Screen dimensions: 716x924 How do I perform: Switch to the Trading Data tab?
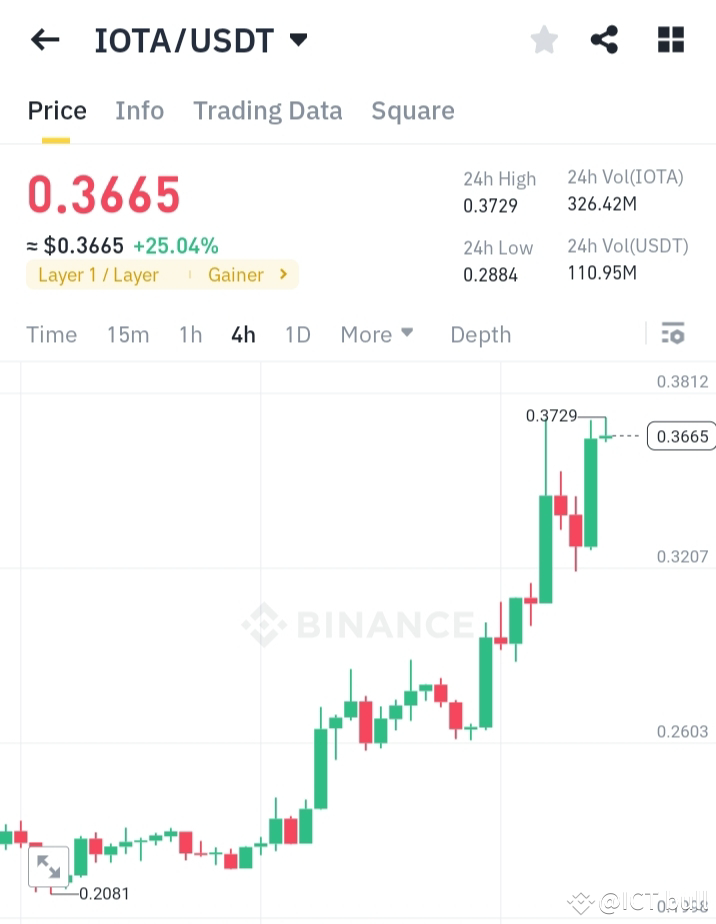click(267, 111)
